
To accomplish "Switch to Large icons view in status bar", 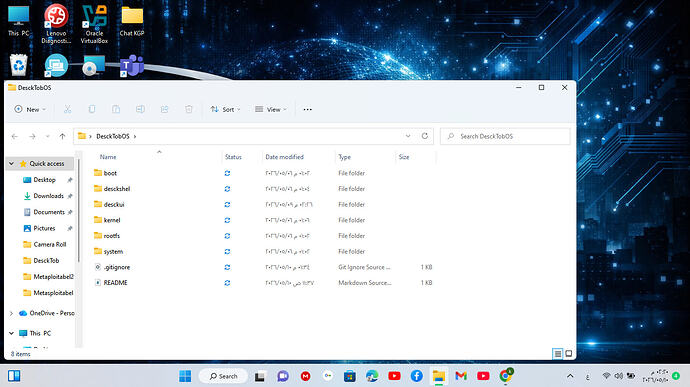I will (x=569, y=354).
